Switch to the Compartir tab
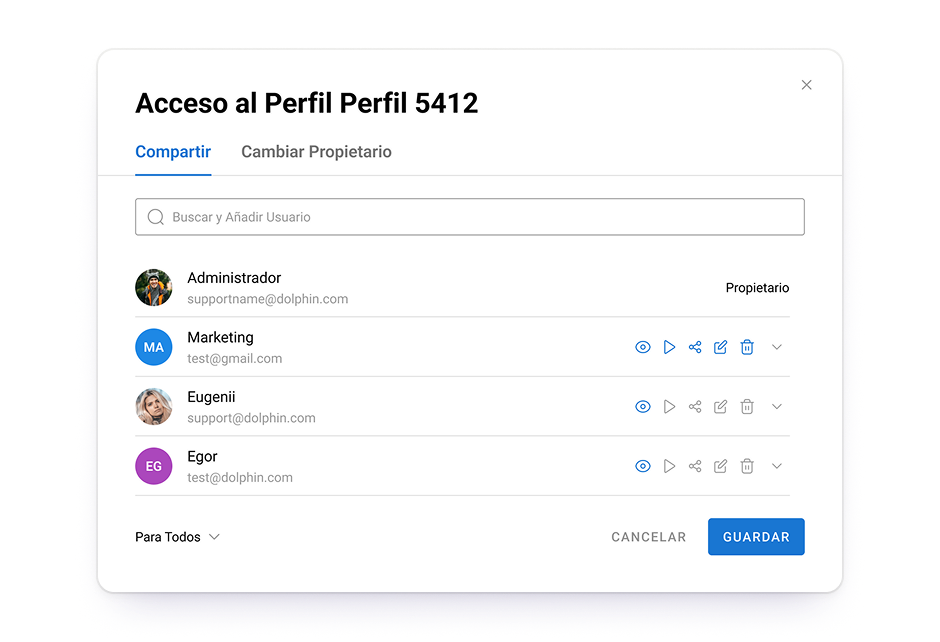Screen dimensions: 940x642 (173, 152)
